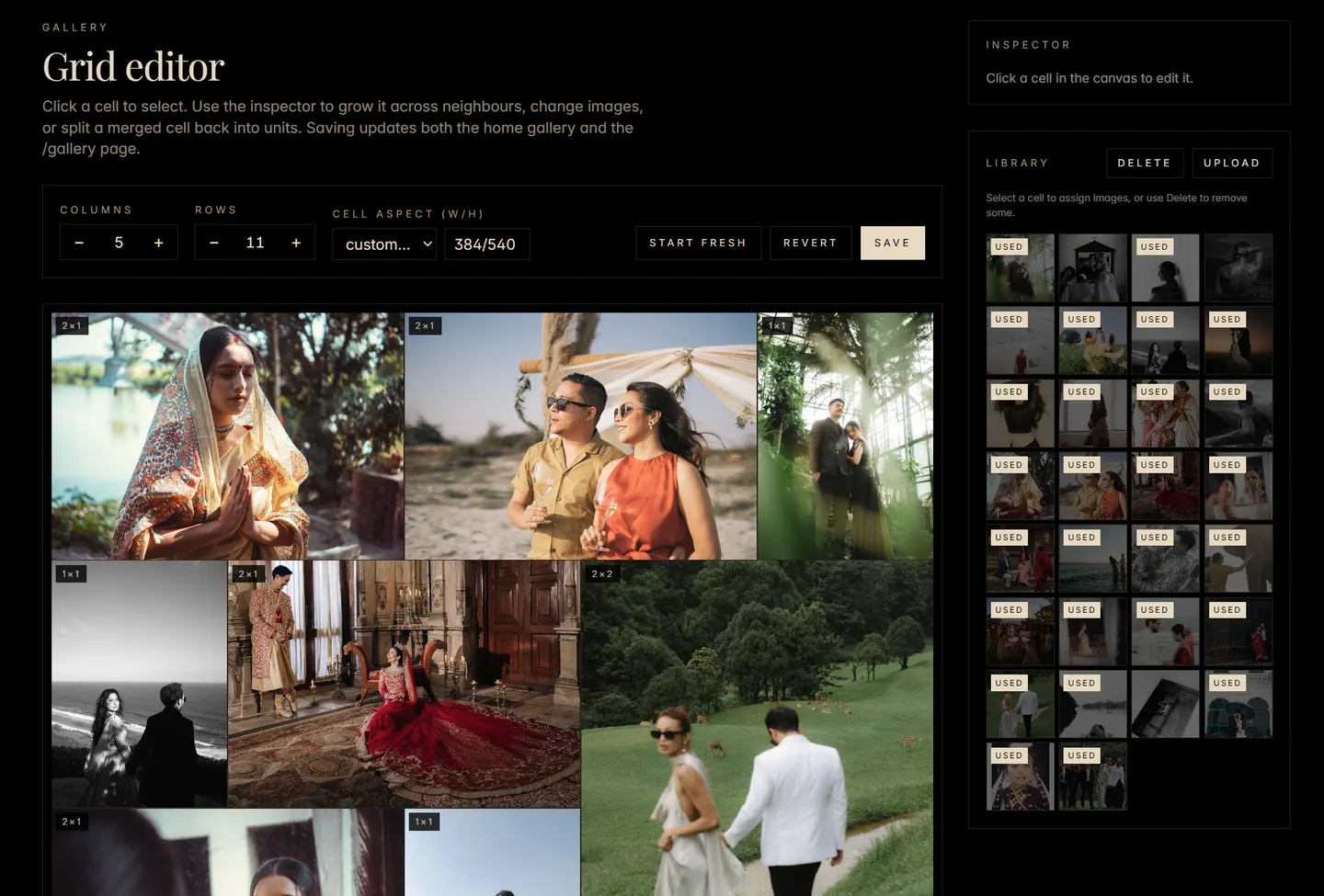The width and height of the screenshot is (1324, 896).
Task: Select the black-and-white seaside couple canvas cell
Action: [x=140, y=685]
